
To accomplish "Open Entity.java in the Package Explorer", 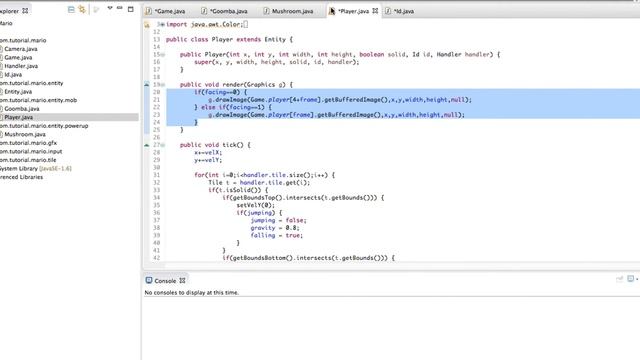I will (18, 92).
